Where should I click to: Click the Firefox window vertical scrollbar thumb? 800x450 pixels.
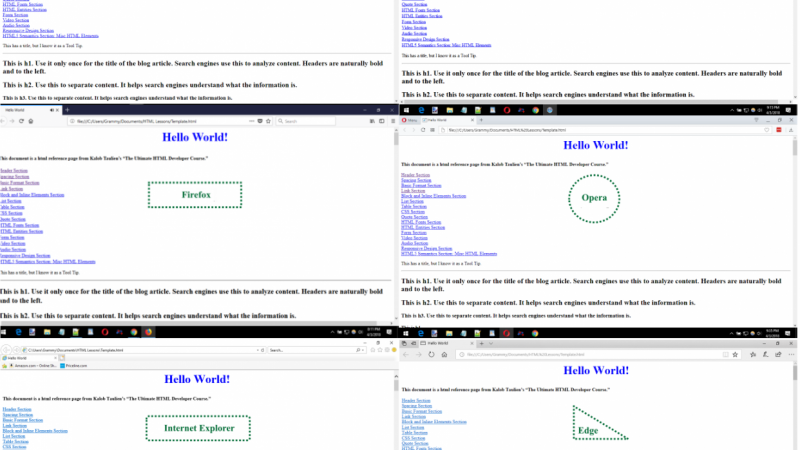point(396,139)
